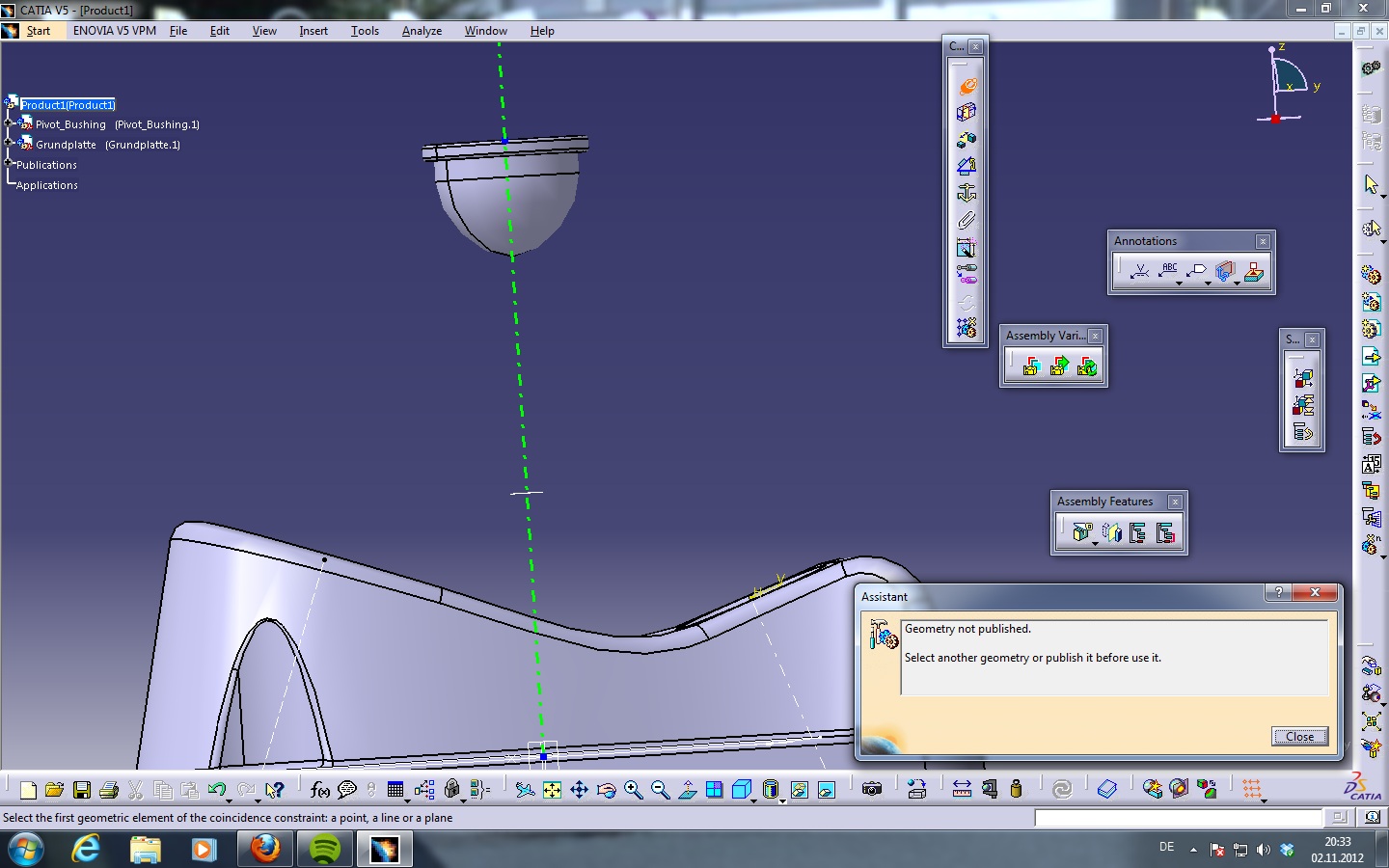Toggle Swap Visible Space
This screenshot has width=1389, height=868.
(x=827, y=790)
